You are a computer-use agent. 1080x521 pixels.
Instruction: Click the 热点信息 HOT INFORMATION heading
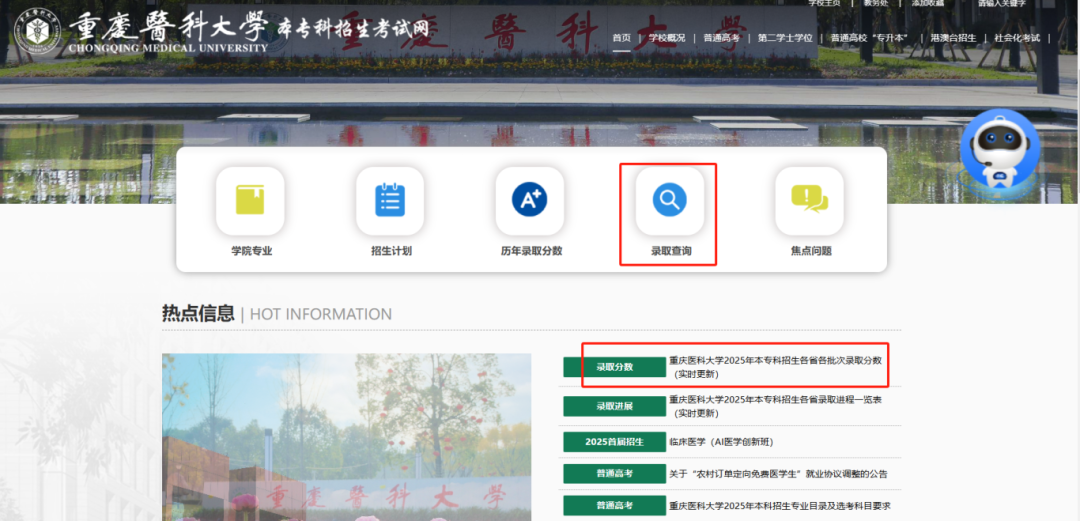point(277,314)
